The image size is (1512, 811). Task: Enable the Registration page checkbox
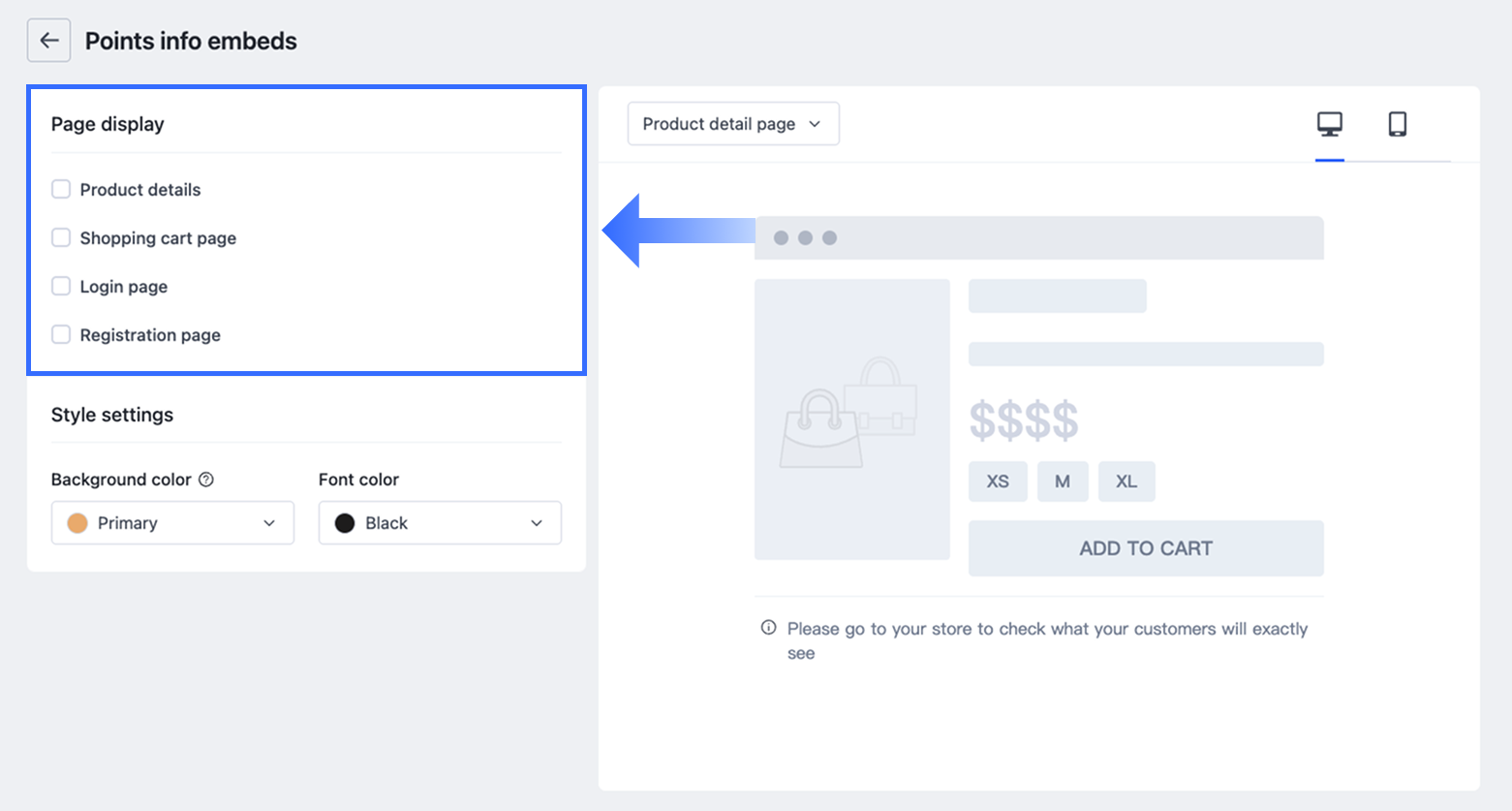click(x=61, y=335)
